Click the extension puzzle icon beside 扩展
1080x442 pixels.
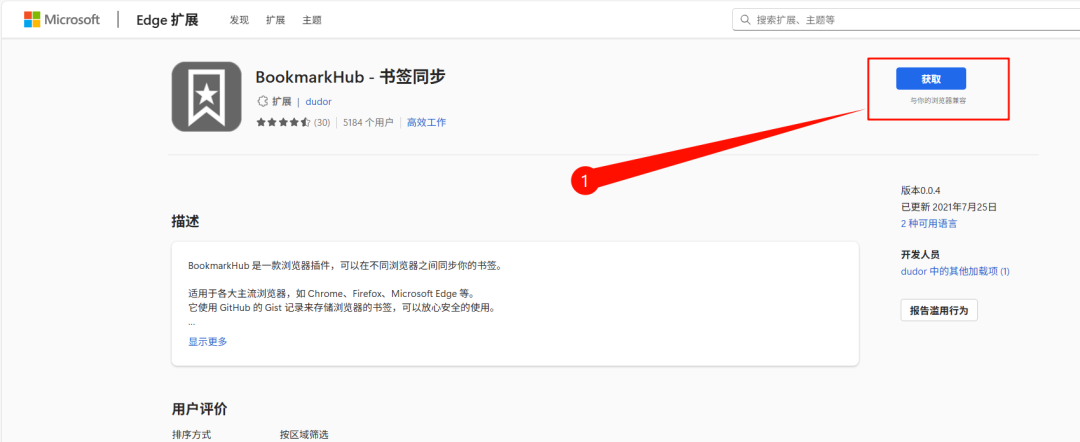[x=262, y=101]
